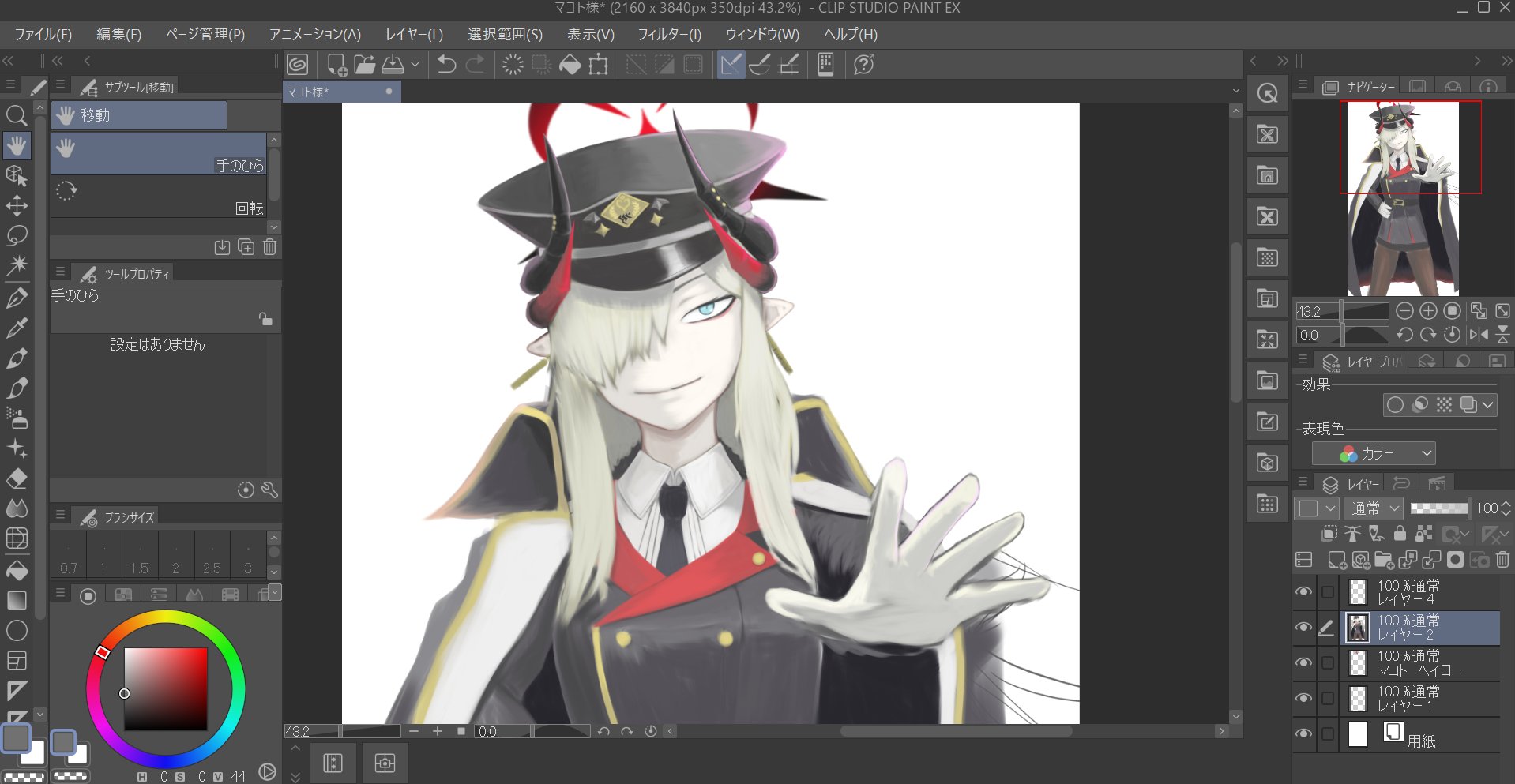The width and height of the screenshot is (1515, 784).
Task: Select 移動 subtool group button
Action: tap(139, 115)
